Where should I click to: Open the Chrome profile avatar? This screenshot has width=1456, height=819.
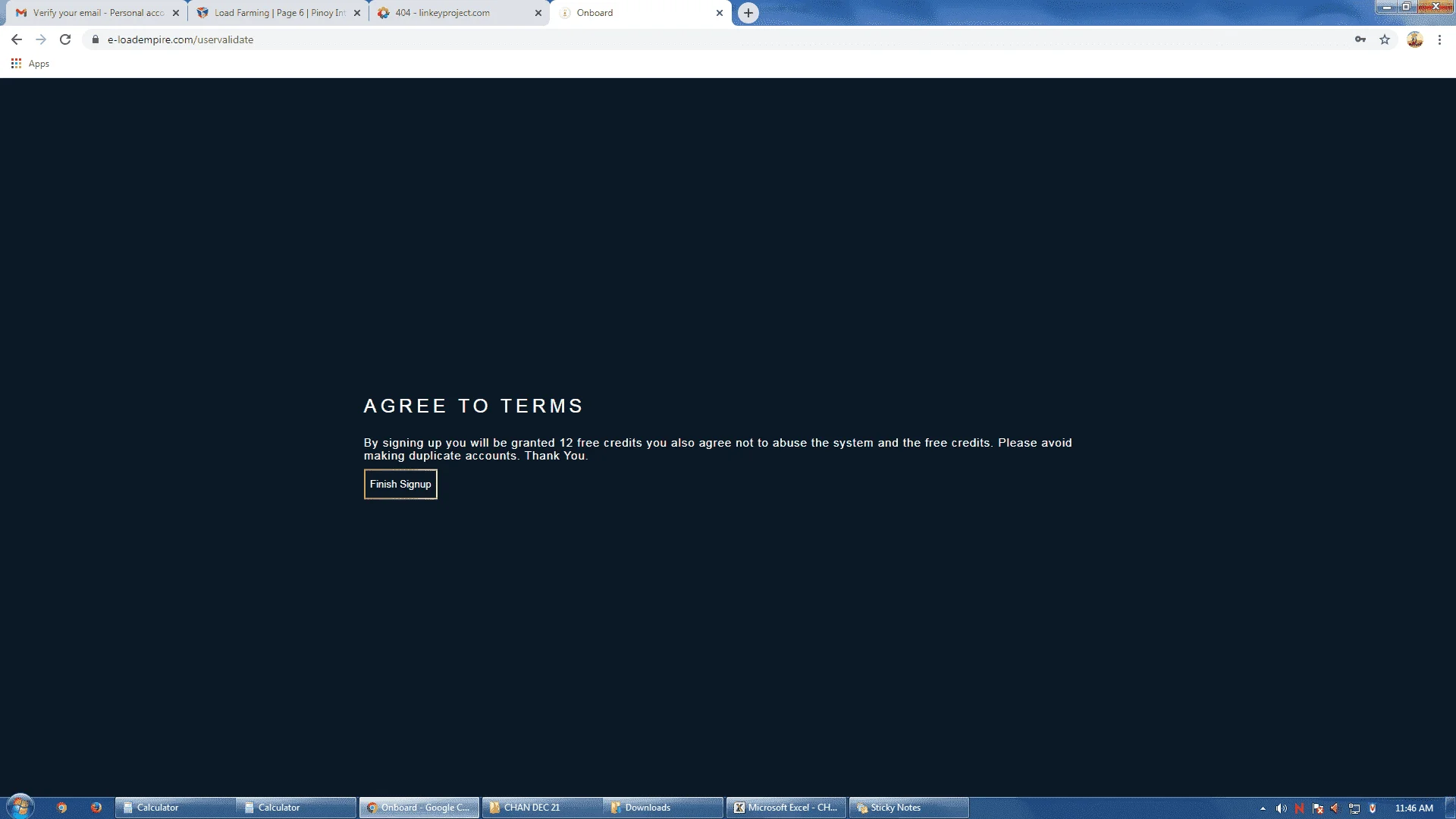tap(1415, 39)
